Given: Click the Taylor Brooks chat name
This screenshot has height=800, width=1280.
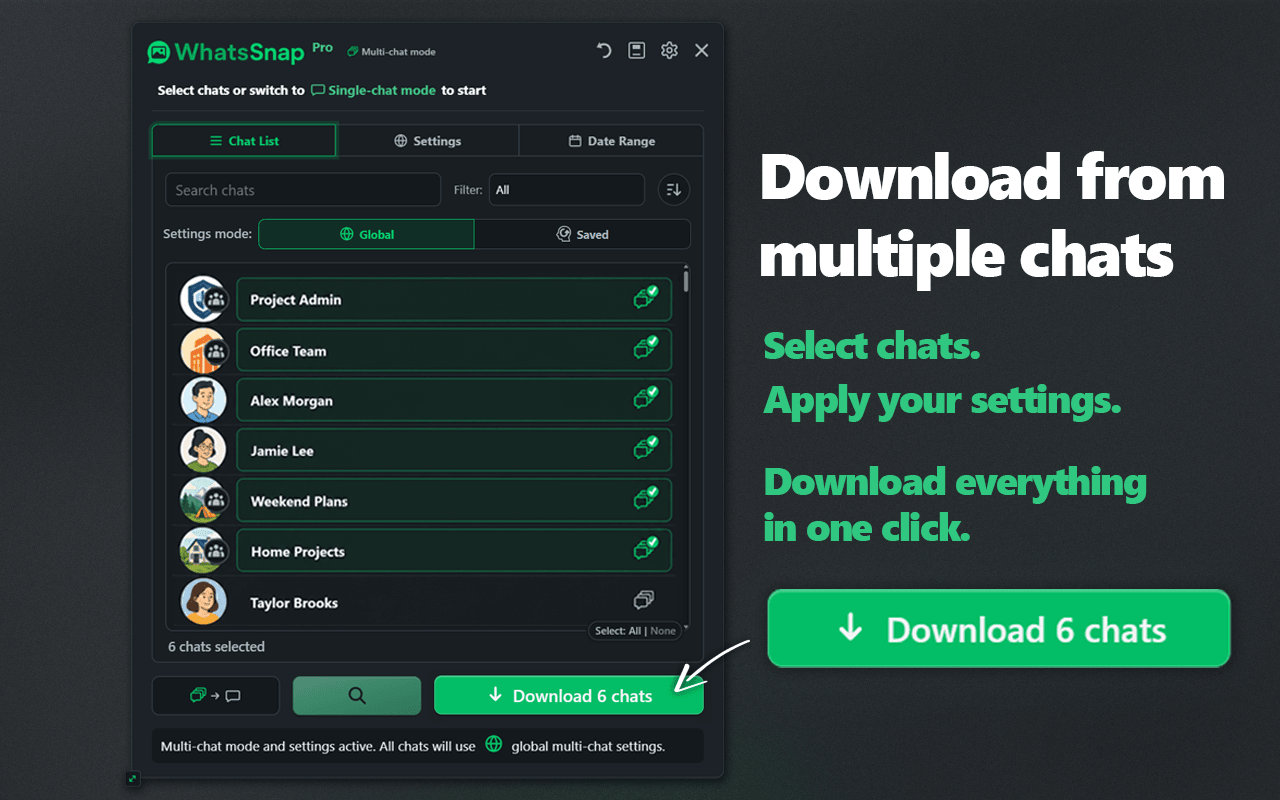Looking at the screenshot, I should pyautogui.click(x=294, y=603).
